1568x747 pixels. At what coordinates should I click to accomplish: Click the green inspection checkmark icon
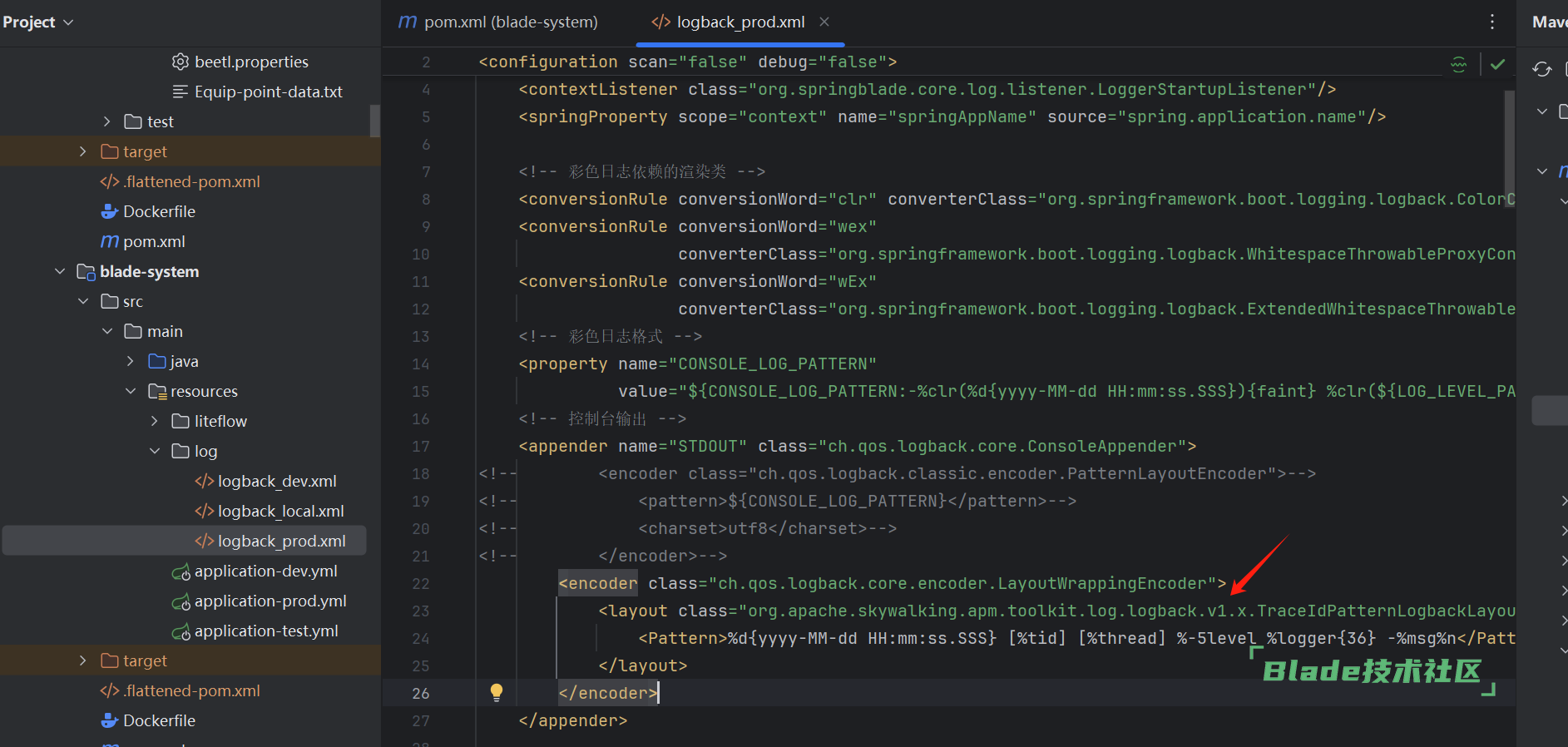1498,64
